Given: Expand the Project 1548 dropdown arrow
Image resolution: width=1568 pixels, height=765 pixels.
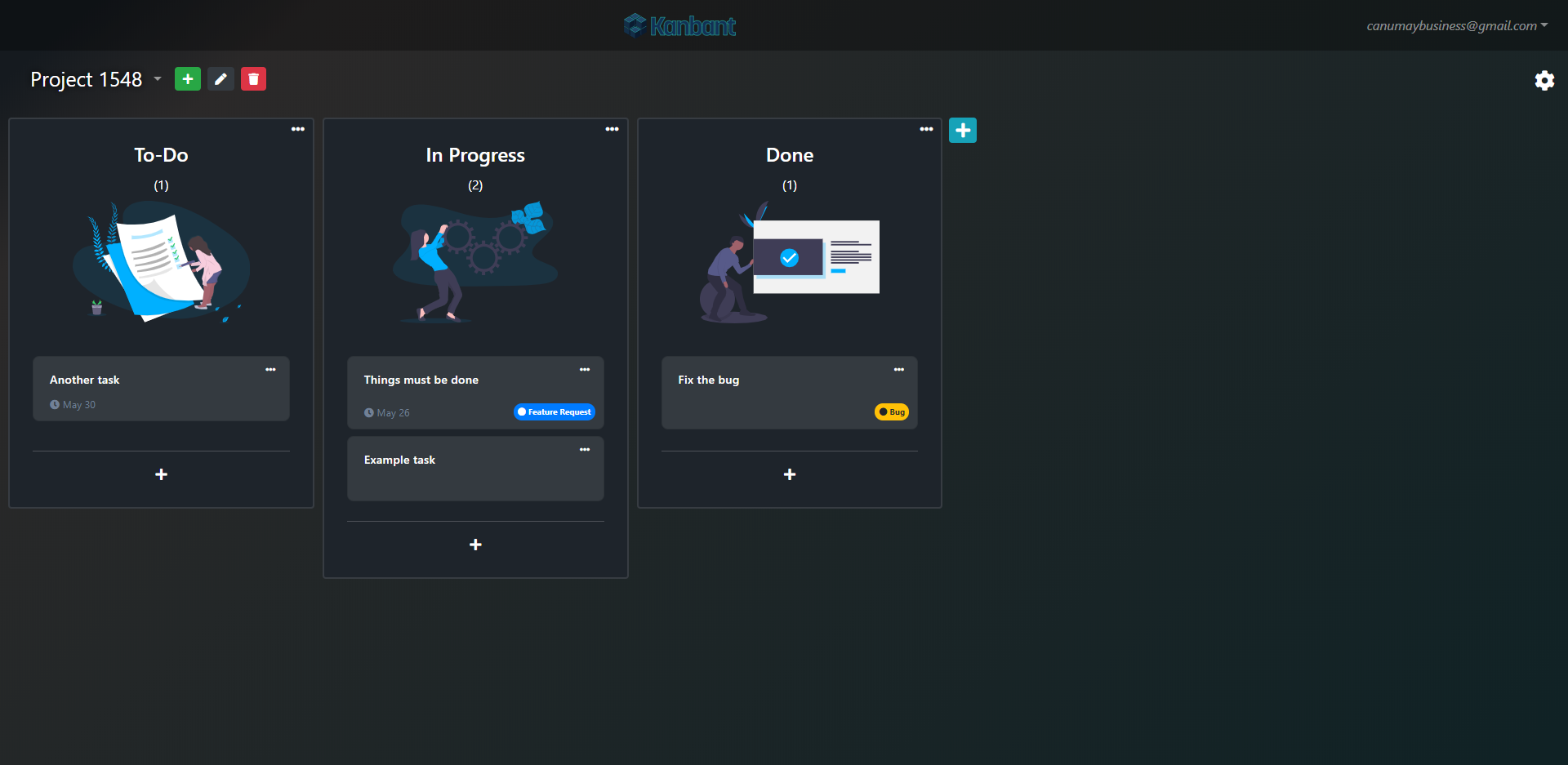Looking at the screenshot, I should 158,79.
